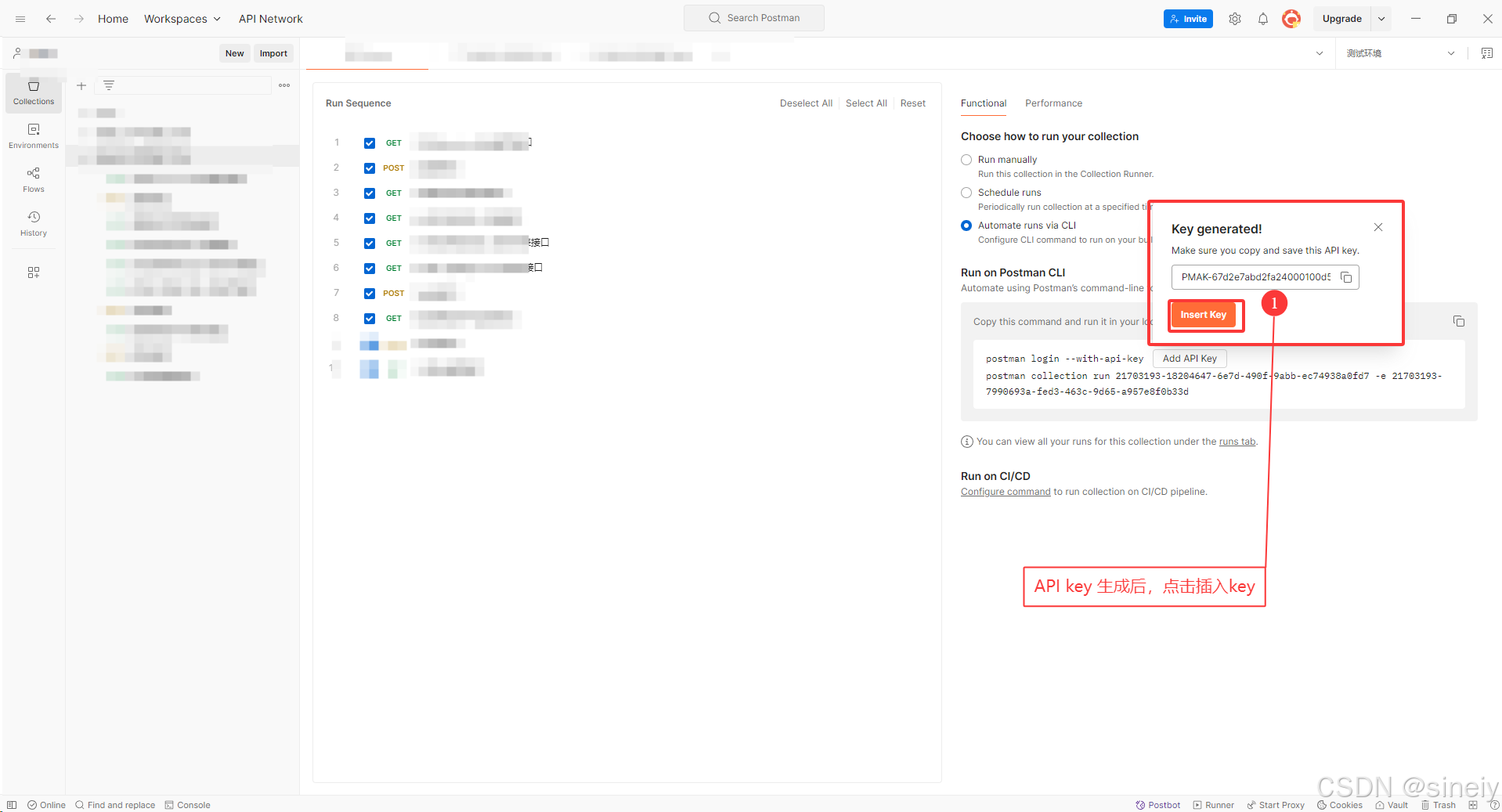1502x812 pixels.
Task: Select the Run manually radio option
Action: click(x=966, y=160)
